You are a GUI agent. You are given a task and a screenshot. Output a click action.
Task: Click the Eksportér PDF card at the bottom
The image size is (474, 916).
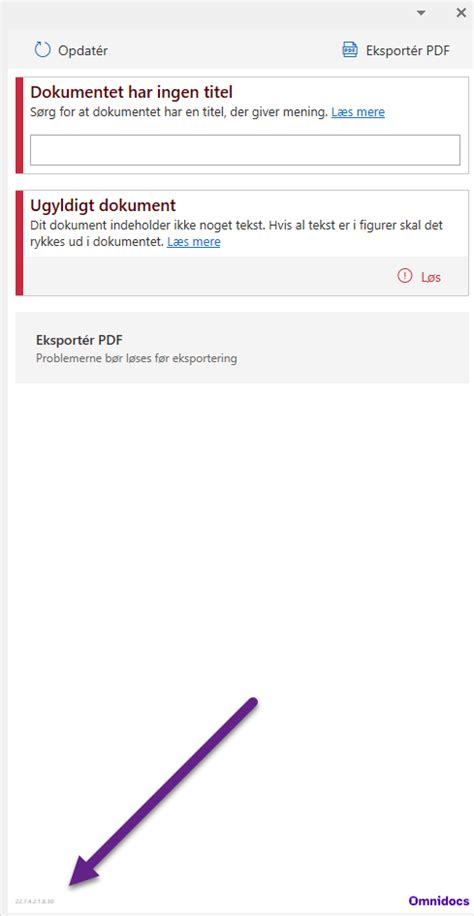click(x=242, y=348)
